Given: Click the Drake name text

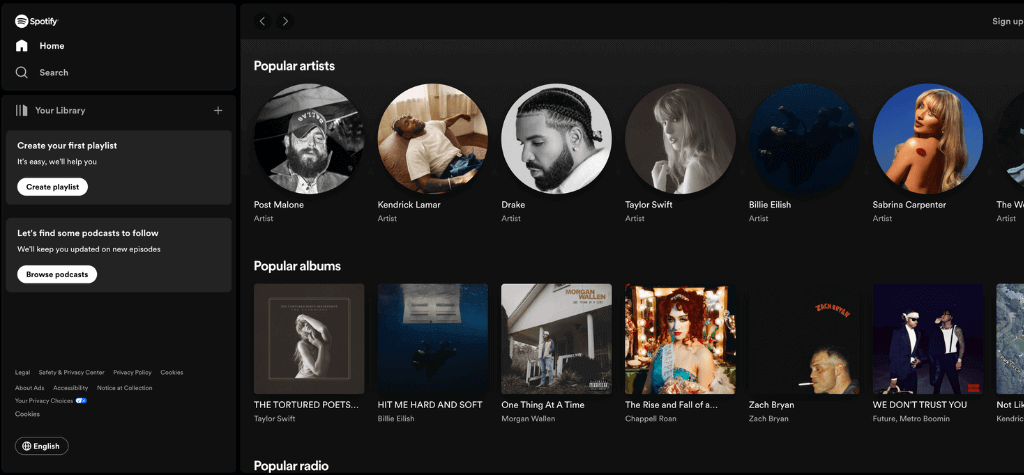Looking at the screenshot, I should click(513, 205).
